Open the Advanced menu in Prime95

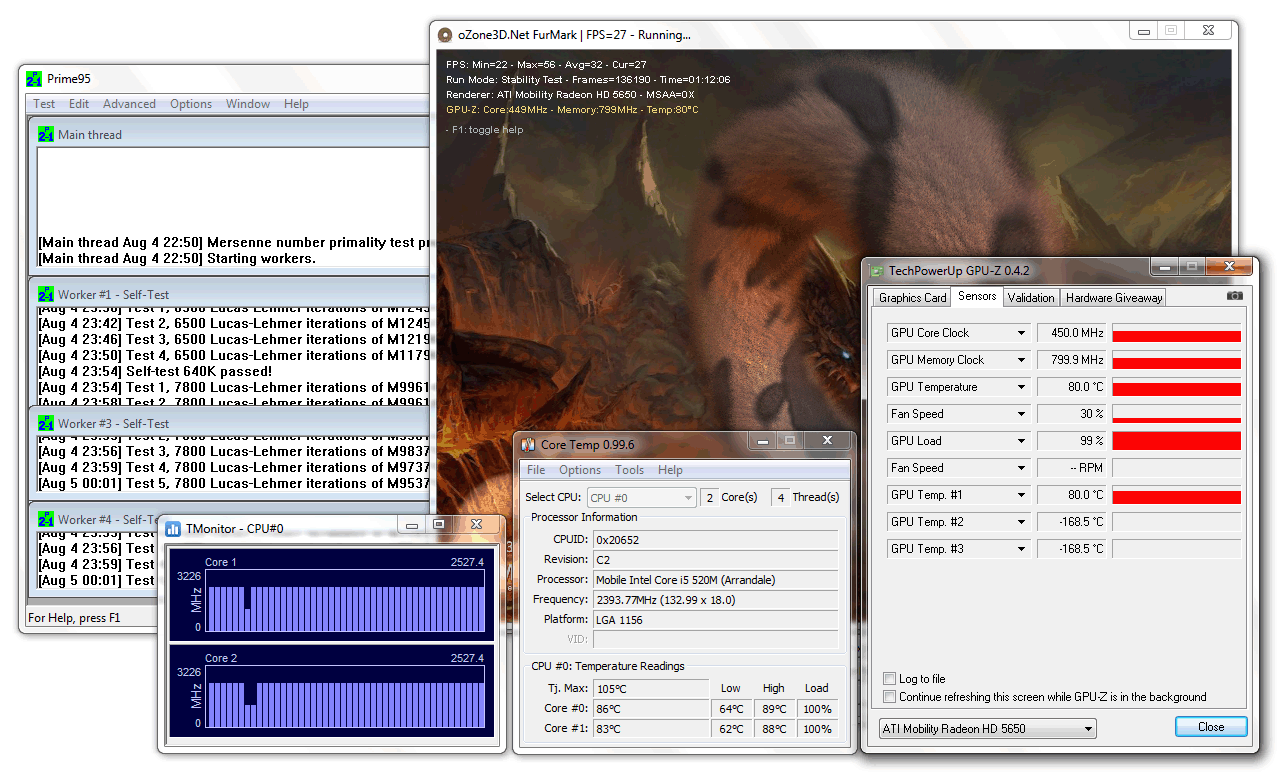(129, 104)
